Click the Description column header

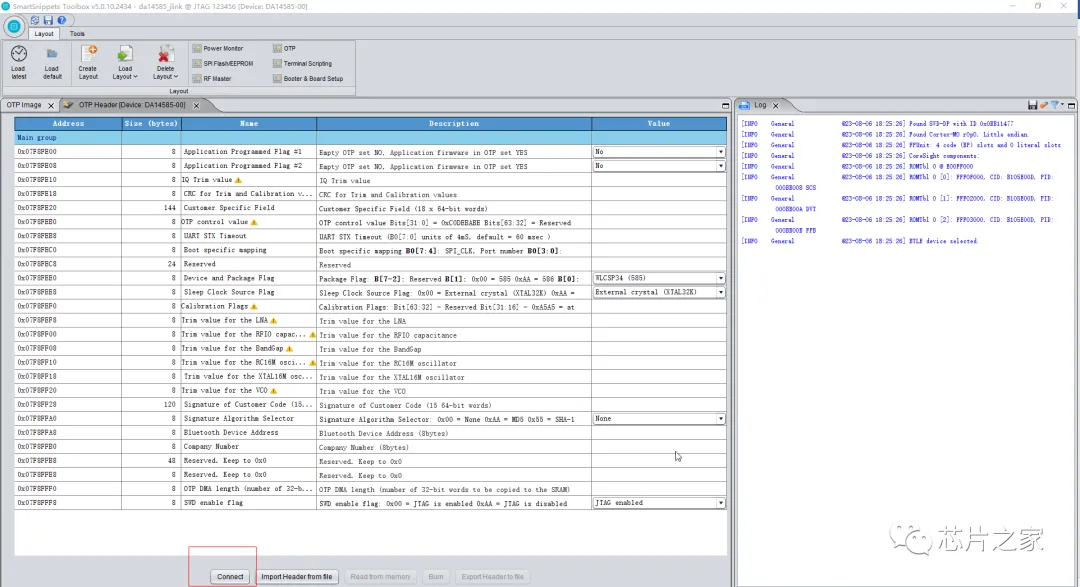point(454,124)
